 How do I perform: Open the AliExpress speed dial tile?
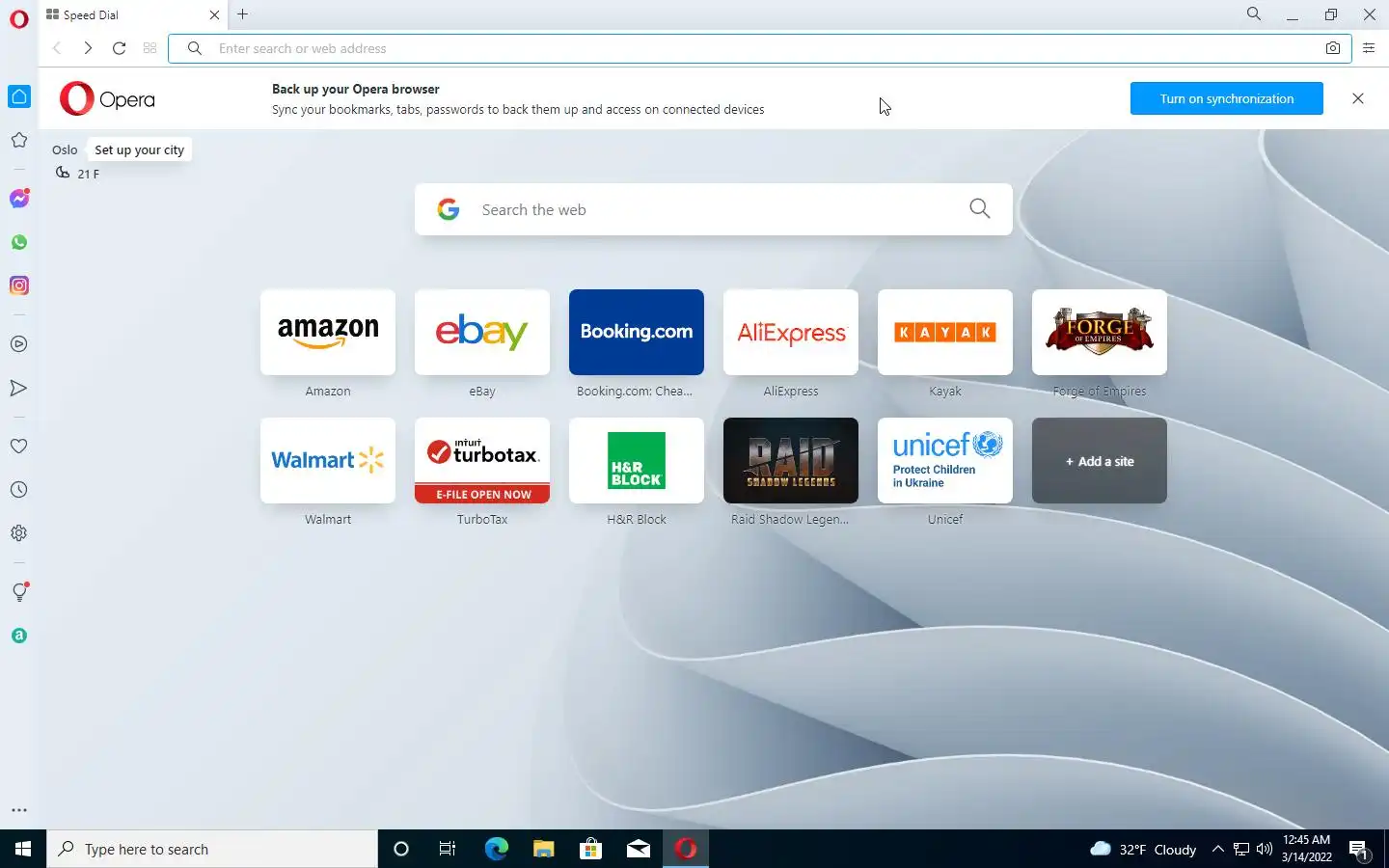click(x=791, y=333)
